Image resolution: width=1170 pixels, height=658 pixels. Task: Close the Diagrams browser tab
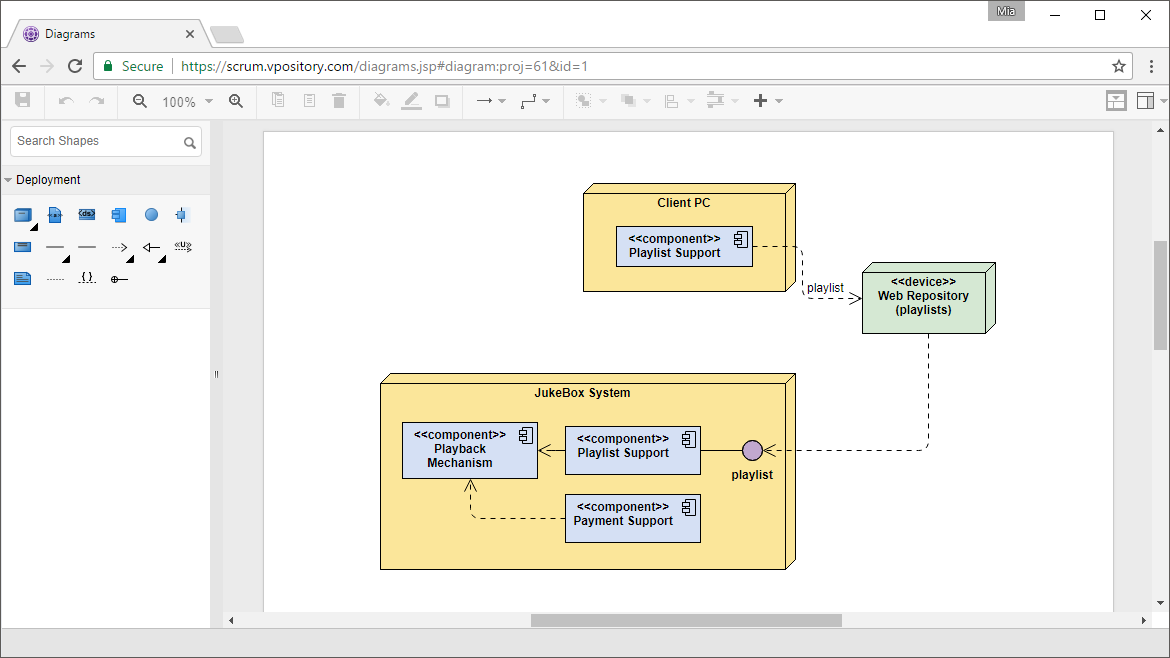(190, 34)
